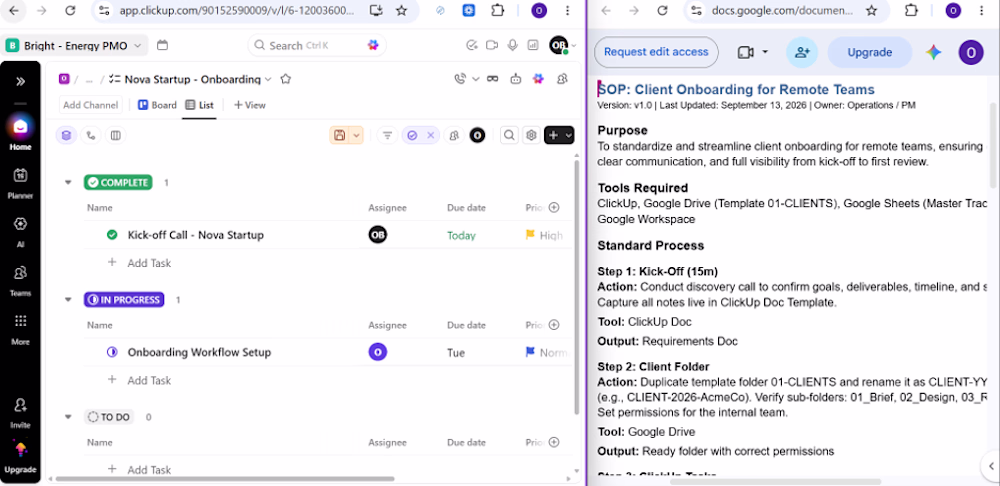The height and width of the screenshot is (486, 1000).
Task: Open view settings gear icon
Action: tap(531, 135)
